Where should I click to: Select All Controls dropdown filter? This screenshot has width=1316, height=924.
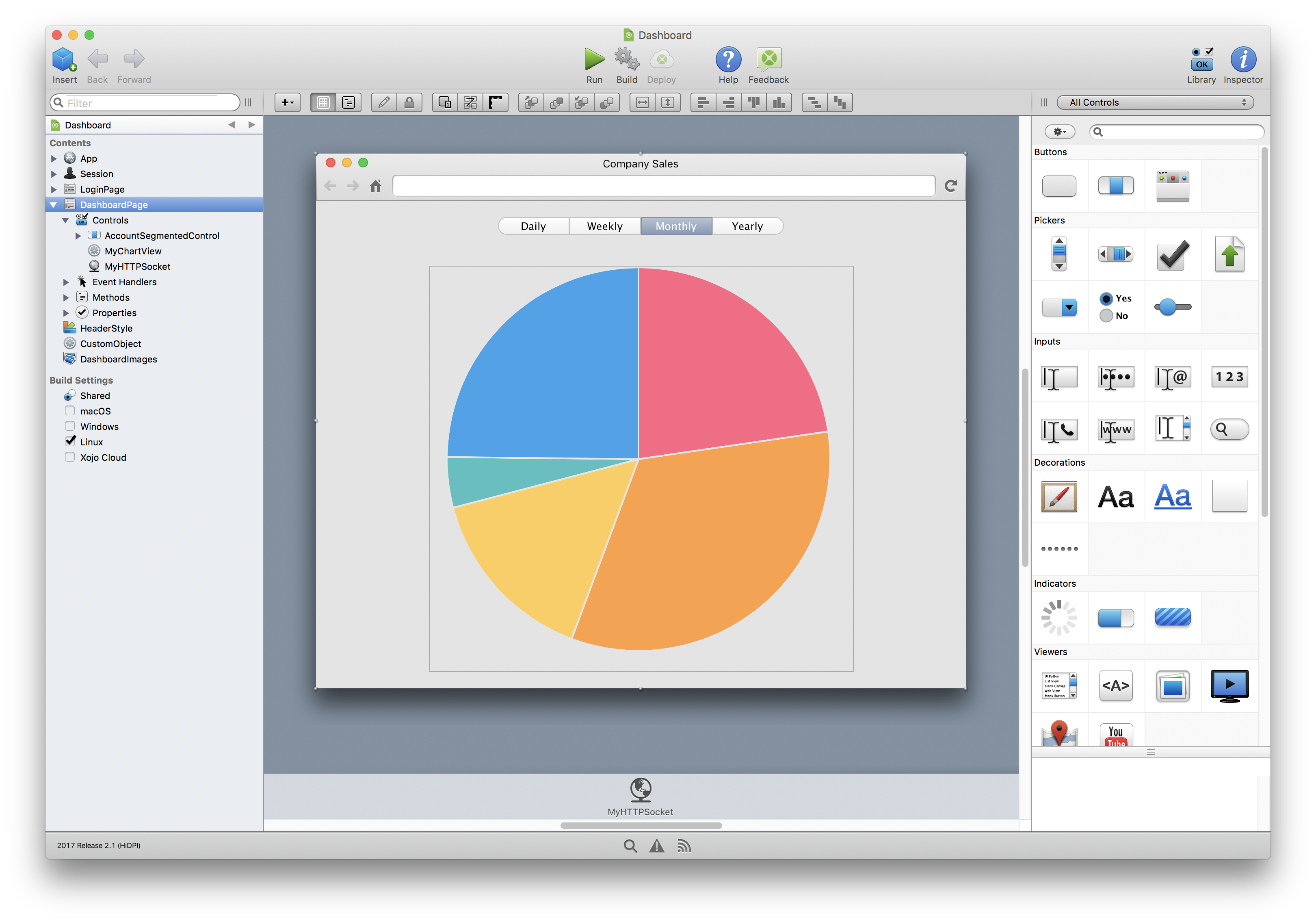[x=1156, y=102]
